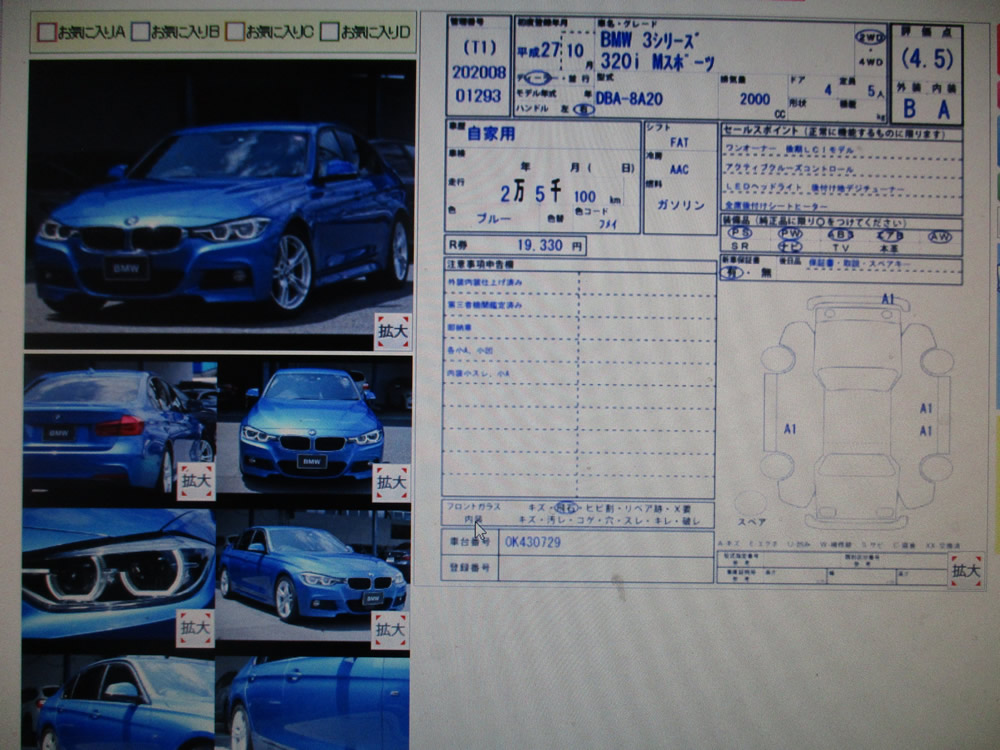Click 拡大 icon on the headlight close-up photo
1000x750 pixels.
(x=195, y=628)
